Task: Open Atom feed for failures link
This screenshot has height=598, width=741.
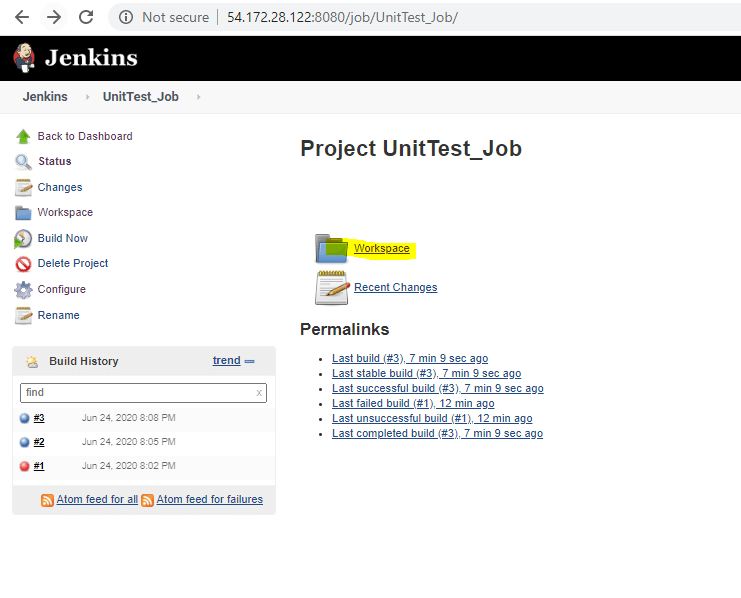Action: point(210,499)
